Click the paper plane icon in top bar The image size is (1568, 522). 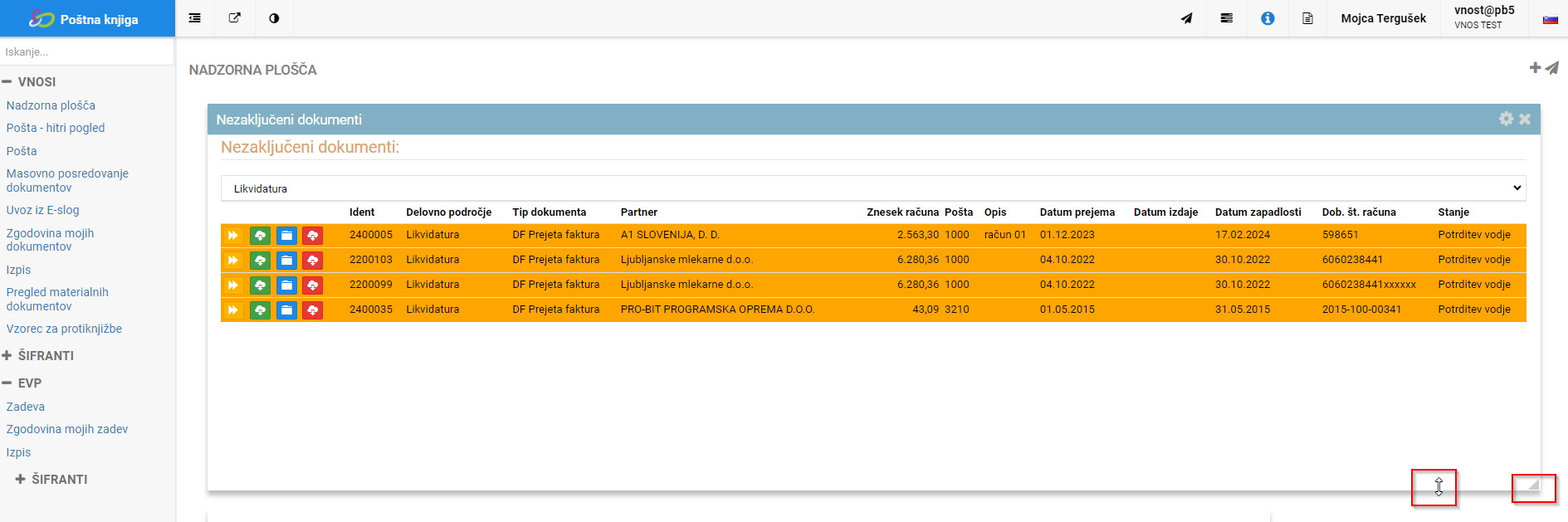pyautogui.click(x=1187, y=18)
